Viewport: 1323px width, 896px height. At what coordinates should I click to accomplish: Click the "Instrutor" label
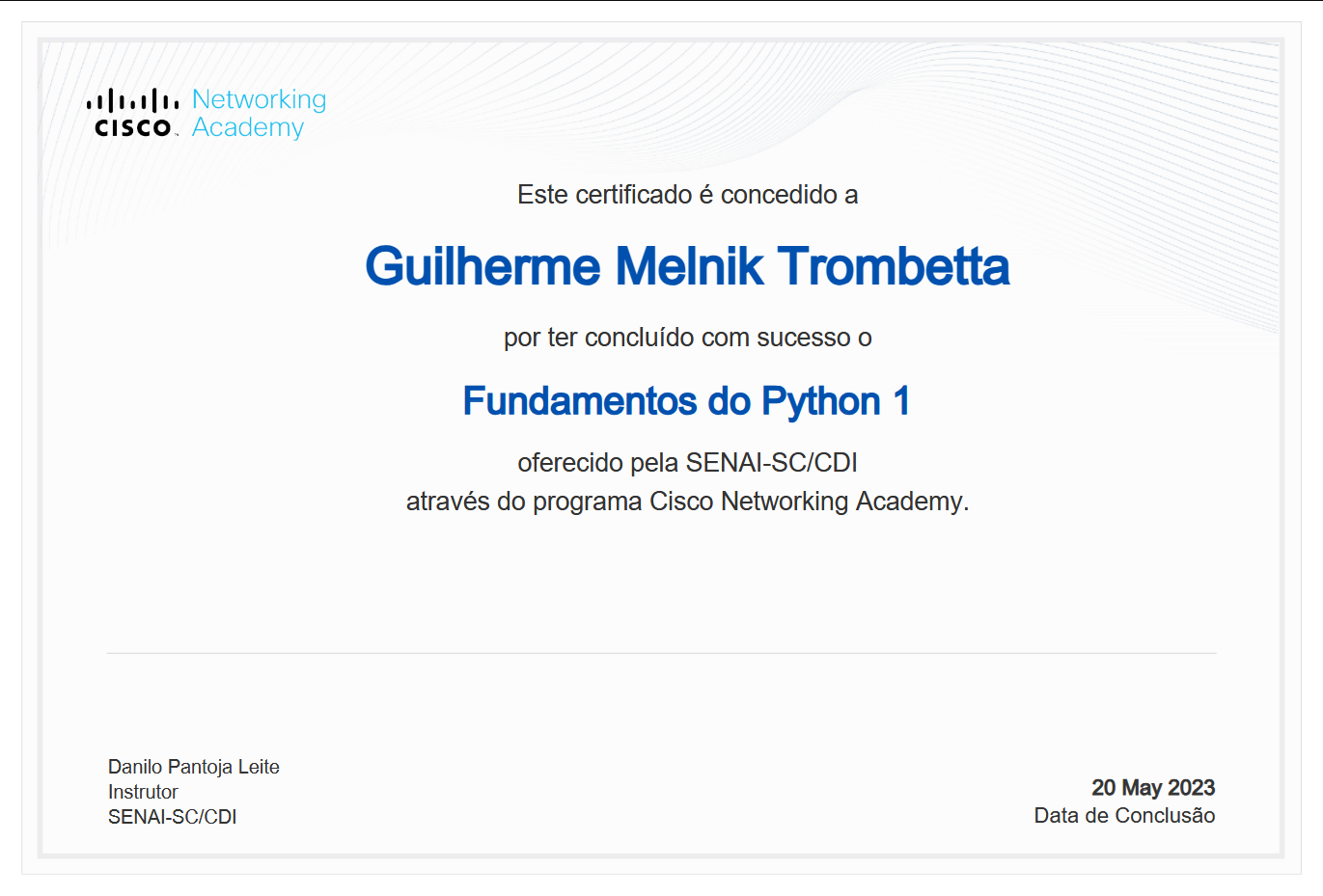coord(143,792)
